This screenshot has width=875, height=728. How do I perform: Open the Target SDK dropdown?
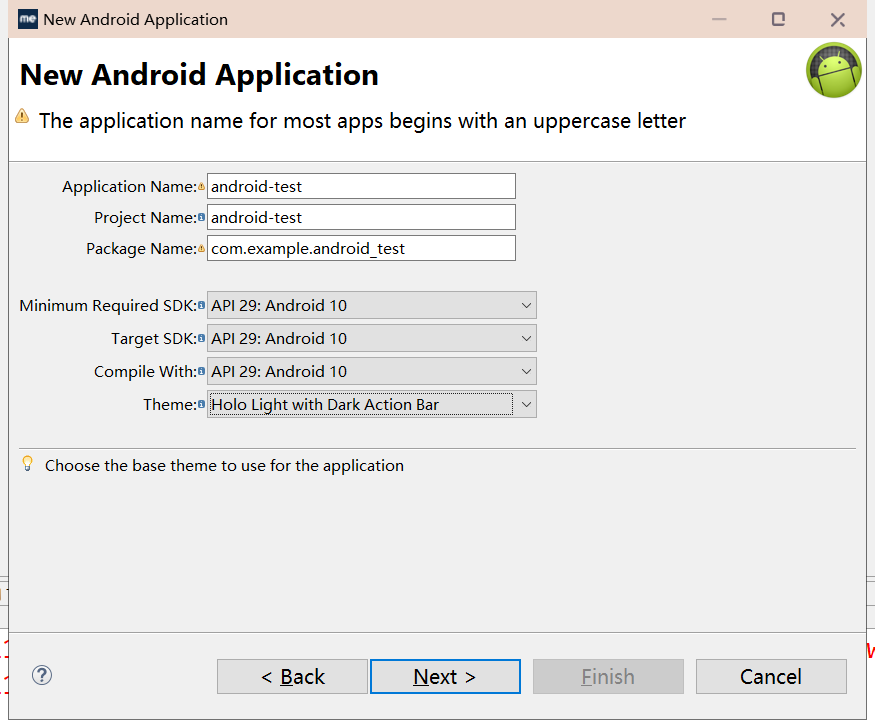tap(527, 338)
